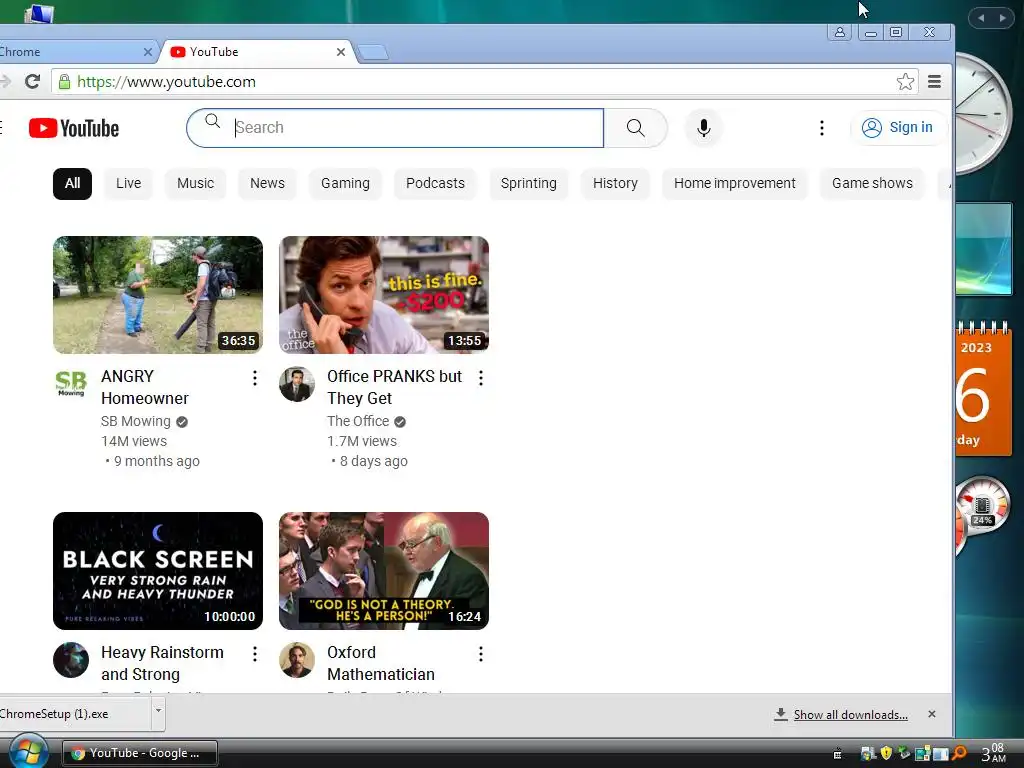
Task: Select the News filter chip
Action: point(267,184)
